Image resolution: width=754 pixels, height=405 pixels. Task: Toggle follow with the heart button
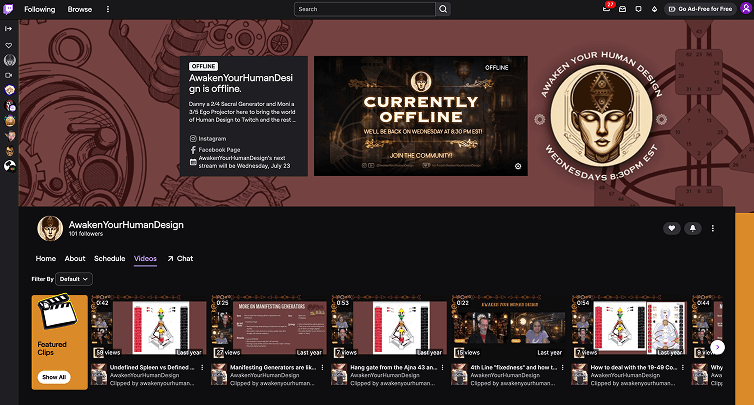[x=672, y=228]
